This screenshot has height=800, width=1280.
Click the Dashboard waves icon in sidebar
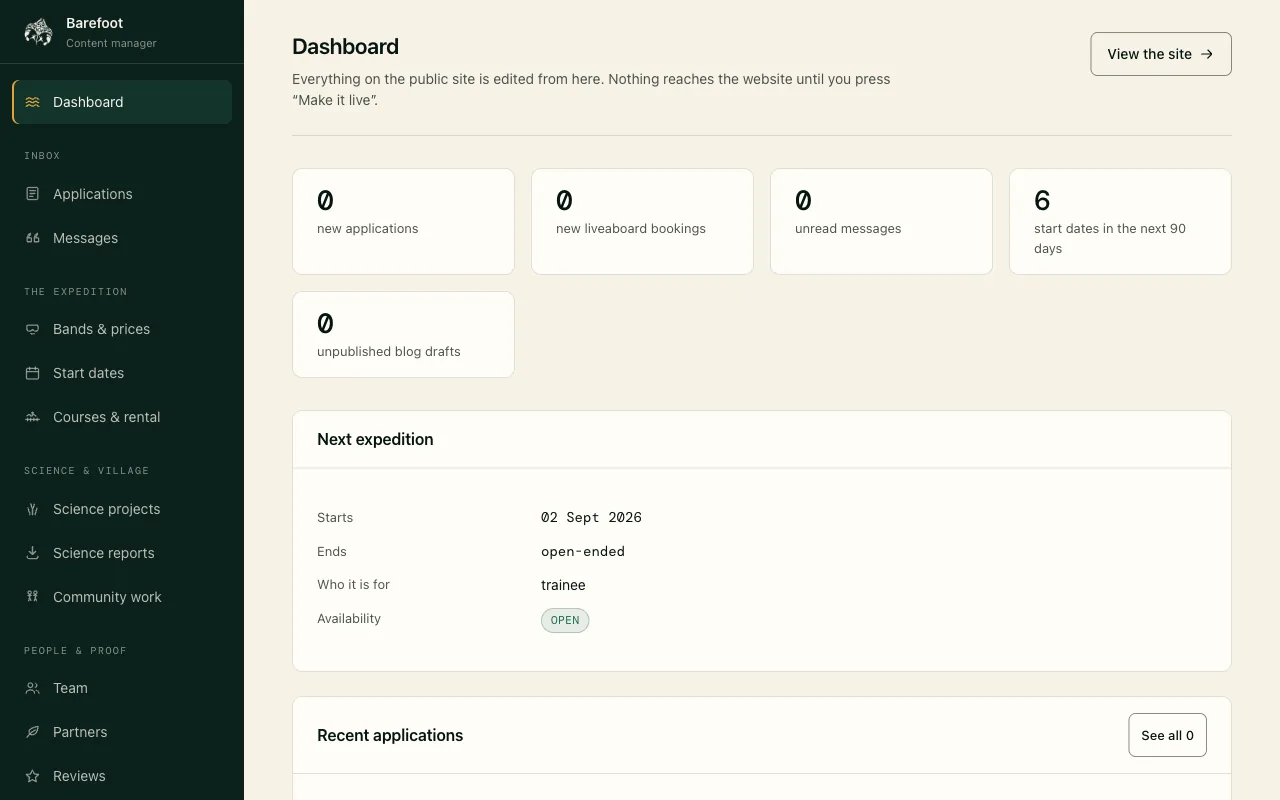tap(33, 102)
